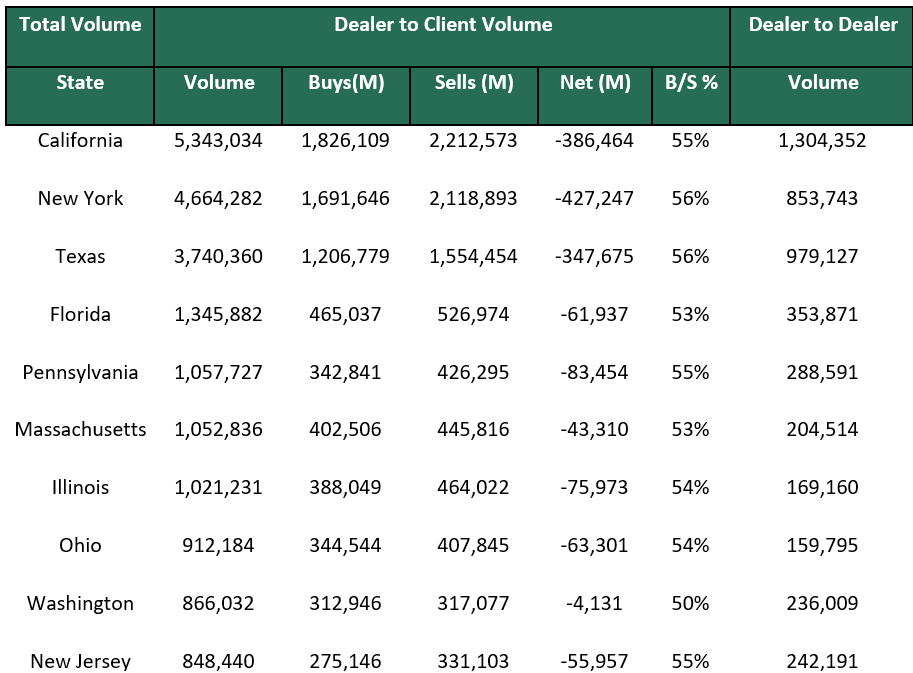Viewport: 913px width, 673px height.
Task: Select Washington's dealer to dealer volume 236,009
Action: pyautogui.click(x=821, y=603)
